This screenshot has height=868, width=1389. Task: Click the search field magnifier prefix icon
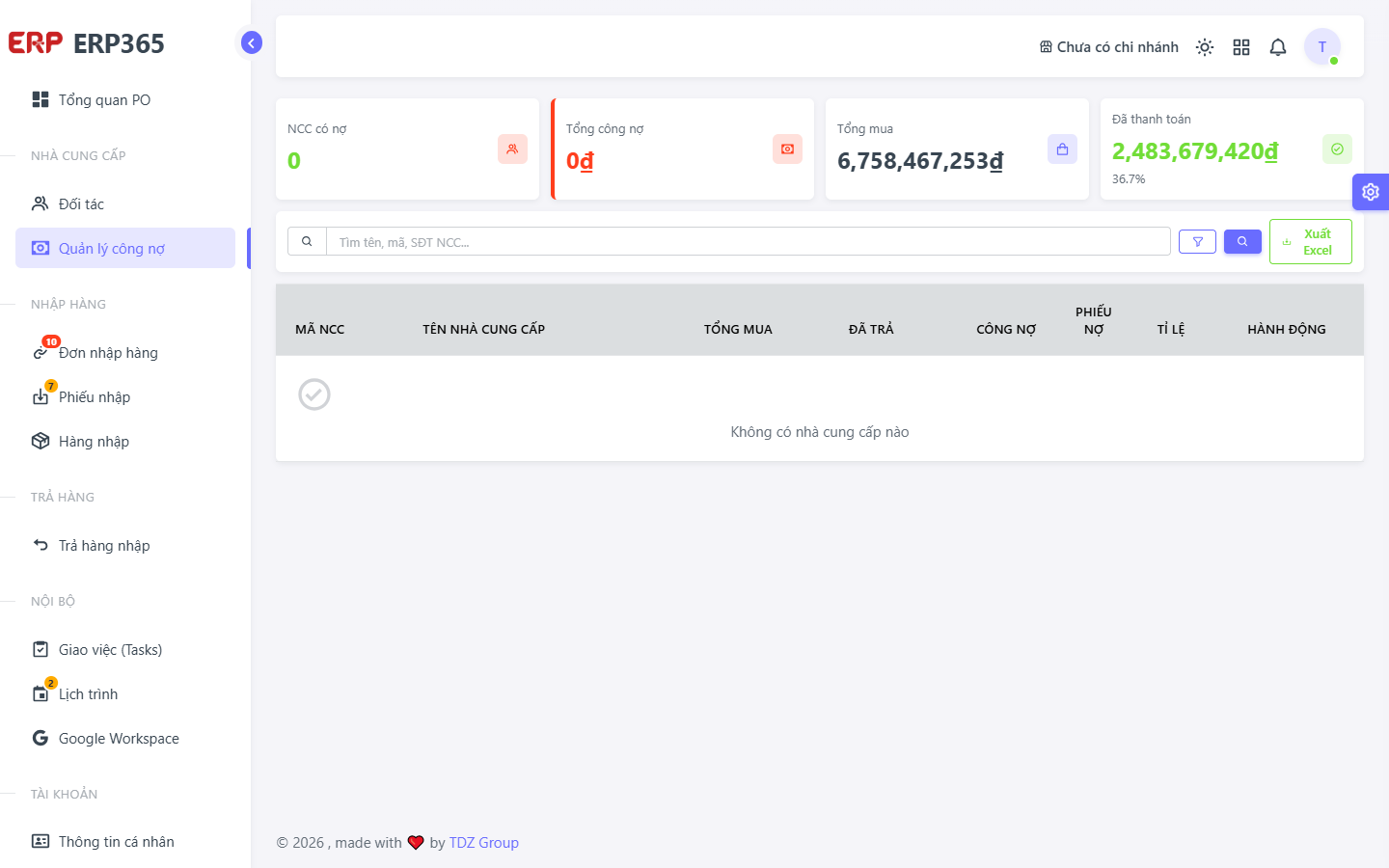click(x=307, y=241)
